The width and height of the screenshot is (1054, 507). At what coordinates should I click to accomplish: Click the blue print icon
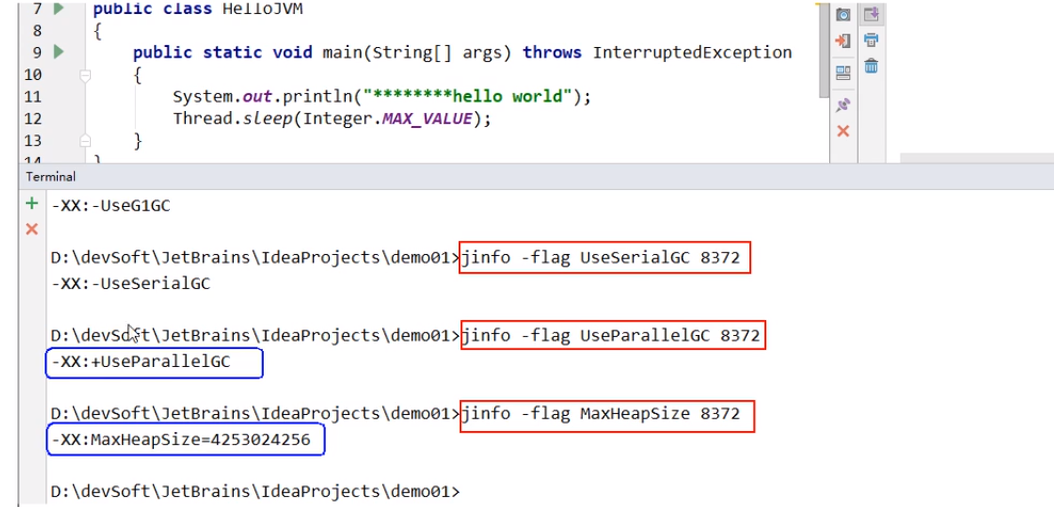click(x=871, y=40)
